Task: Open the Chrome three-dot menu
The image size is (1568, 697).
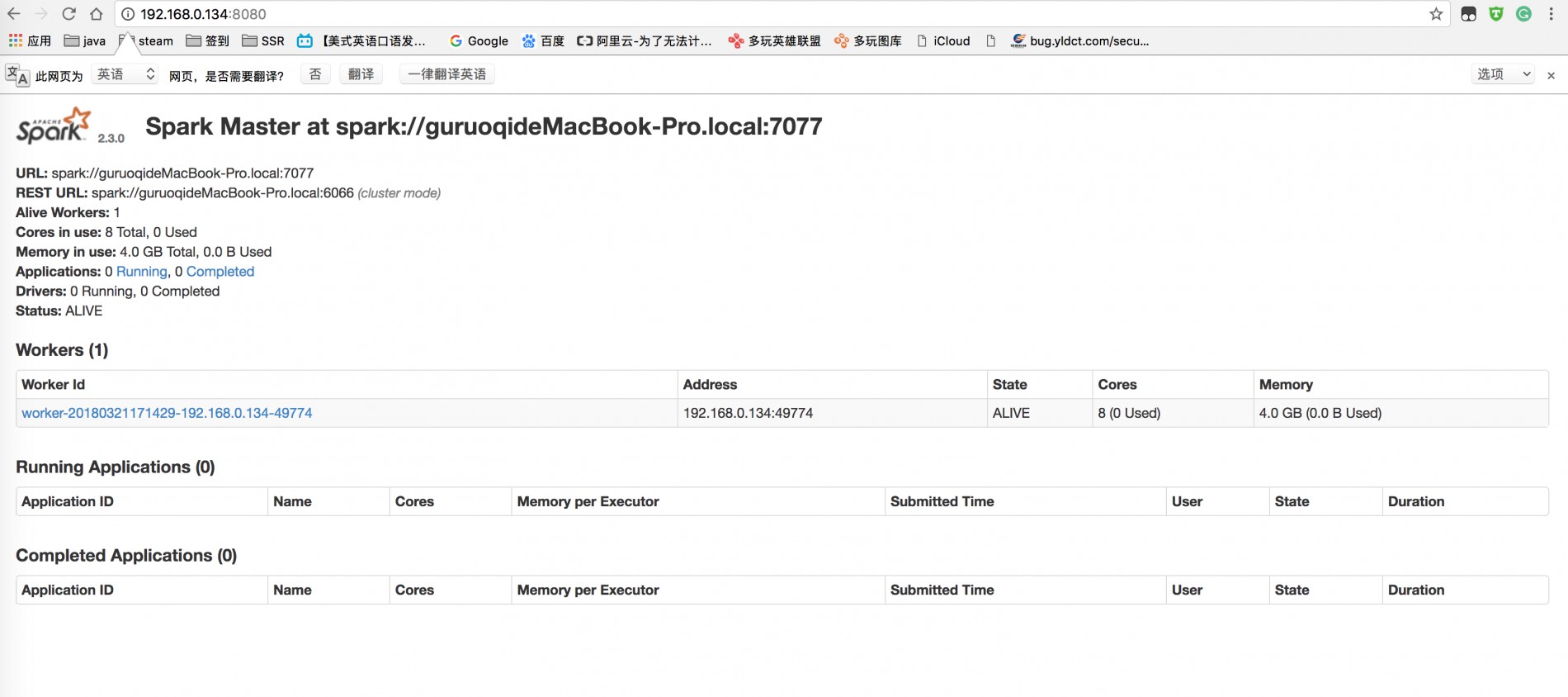Action: tap(1551, 14)
